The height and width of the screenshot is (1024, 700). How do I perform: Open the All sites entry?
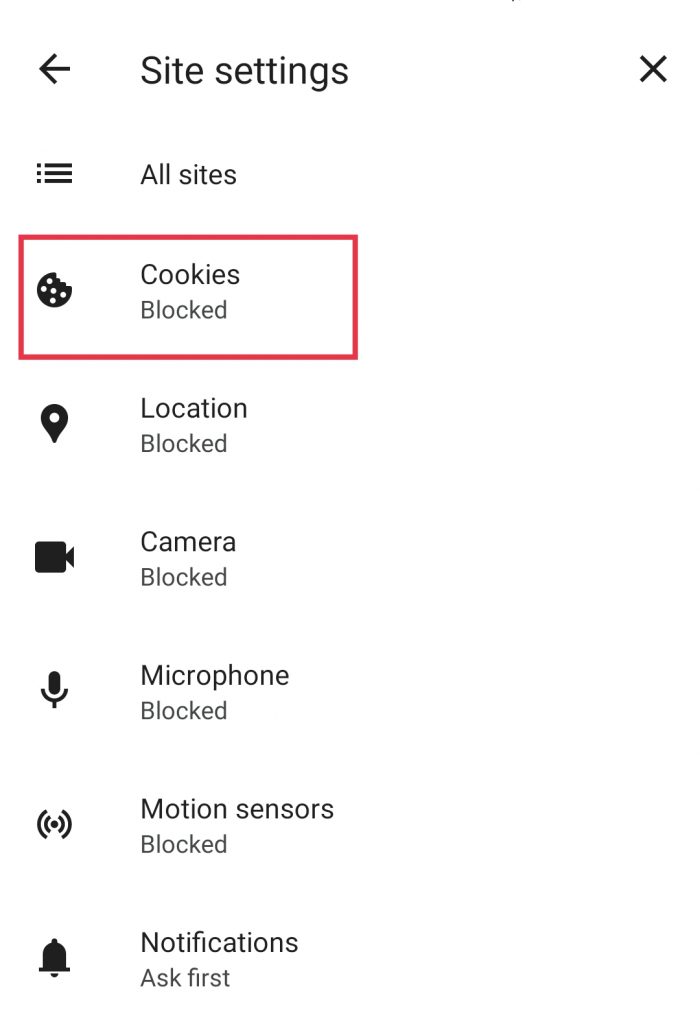tap(189, 175)
